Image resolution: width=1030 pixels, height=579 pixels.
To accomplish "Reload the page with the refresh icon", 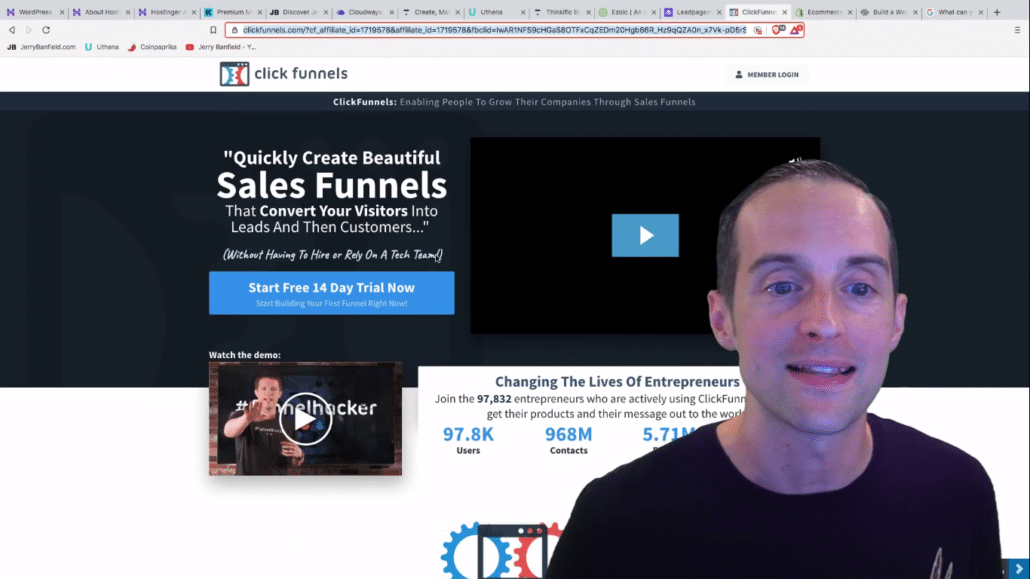I will (46, 30).
